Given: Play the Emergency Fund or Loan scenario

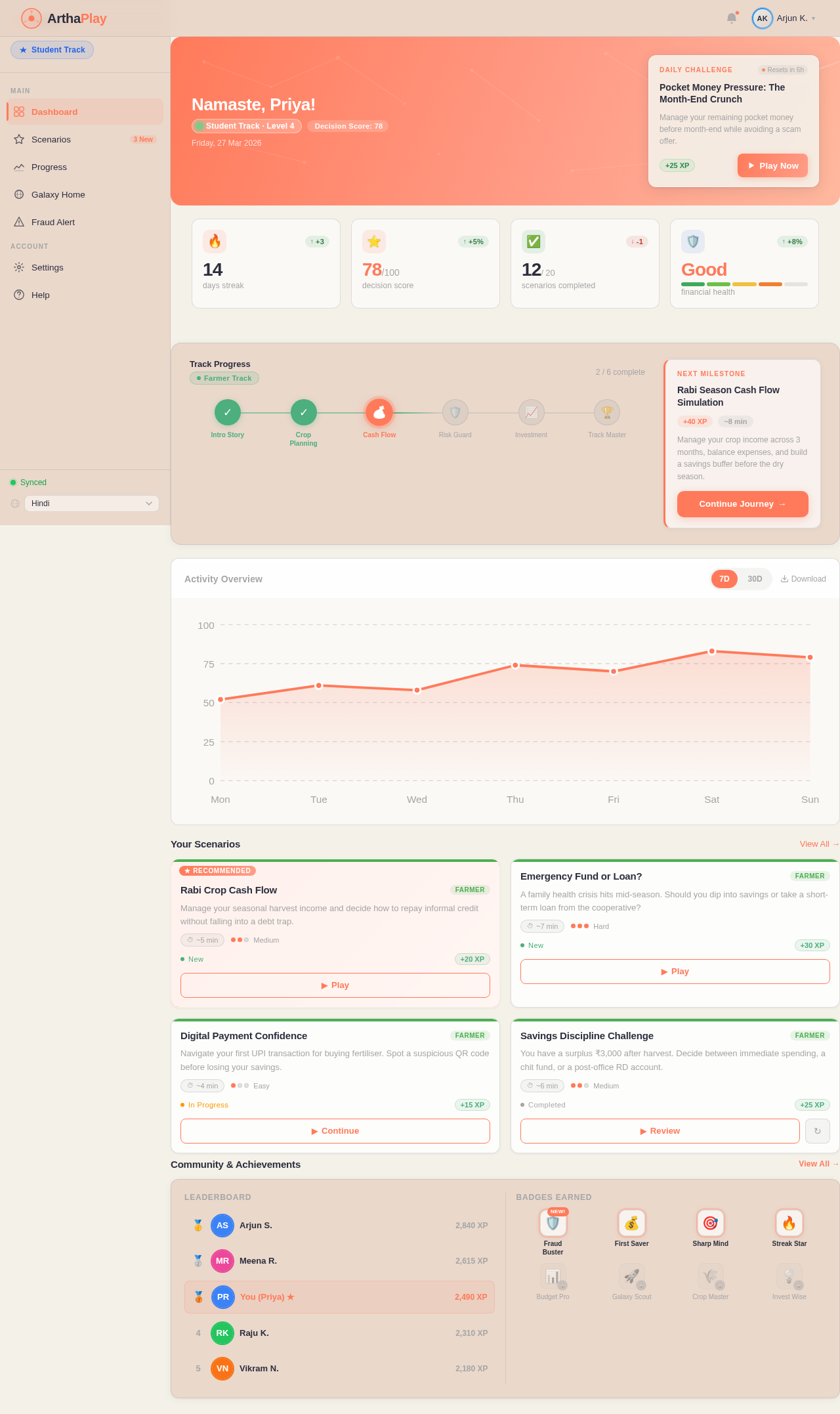Looking at the screenshot, I should tap(675, 972).
